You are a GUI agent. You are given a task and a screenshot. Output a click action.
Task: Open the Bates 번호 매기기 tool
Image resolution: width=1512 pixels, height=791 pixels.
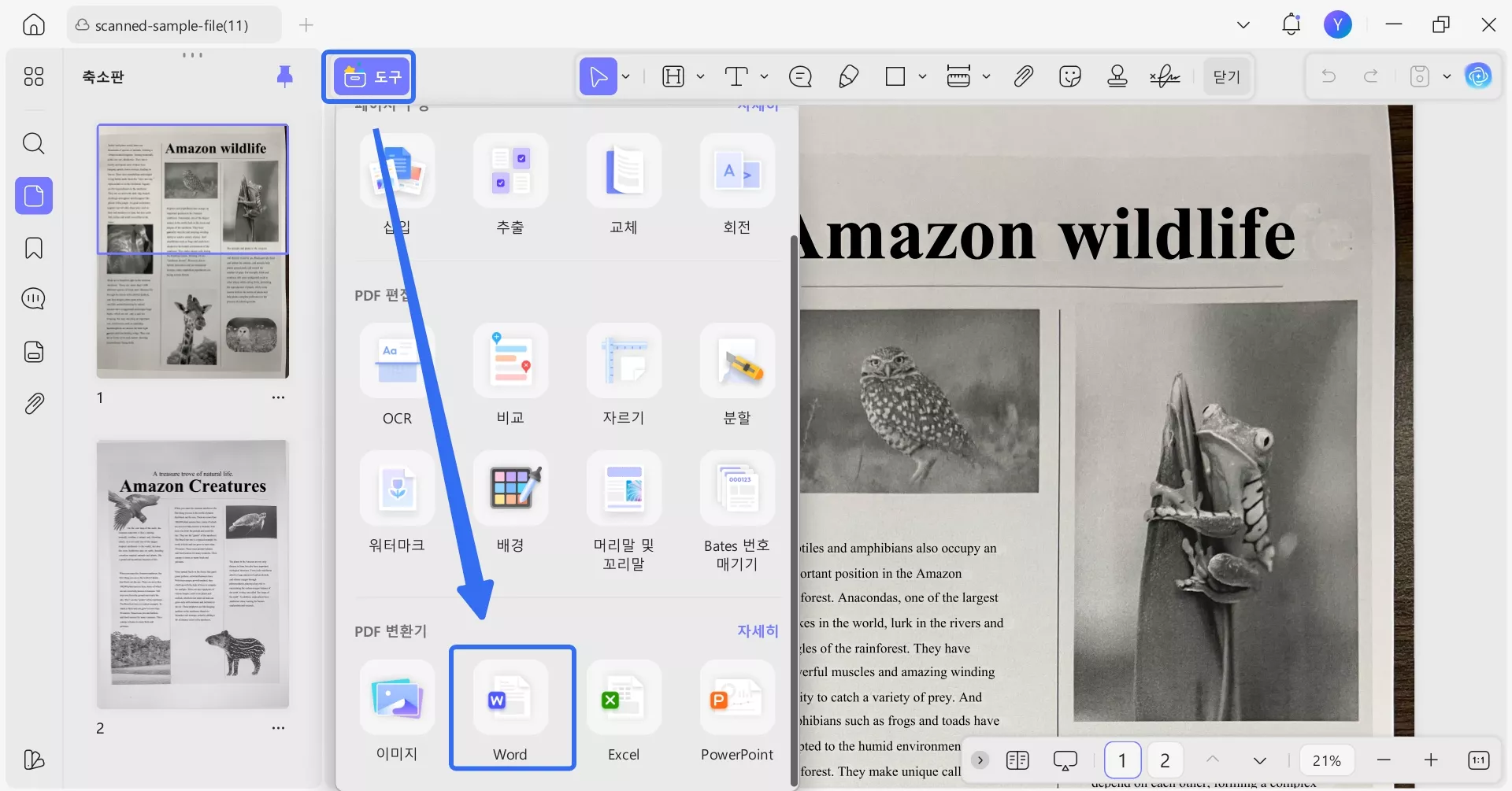pyautogui.click(x=737, y=512)
